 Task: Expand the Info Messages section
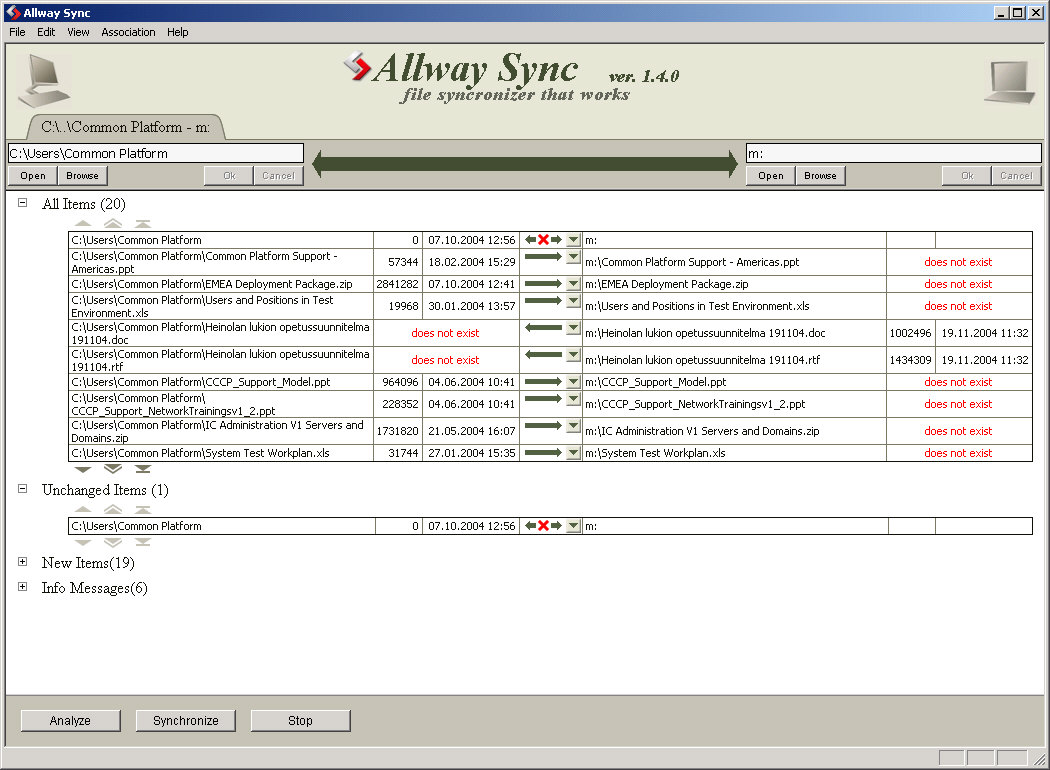pos(23,587)
